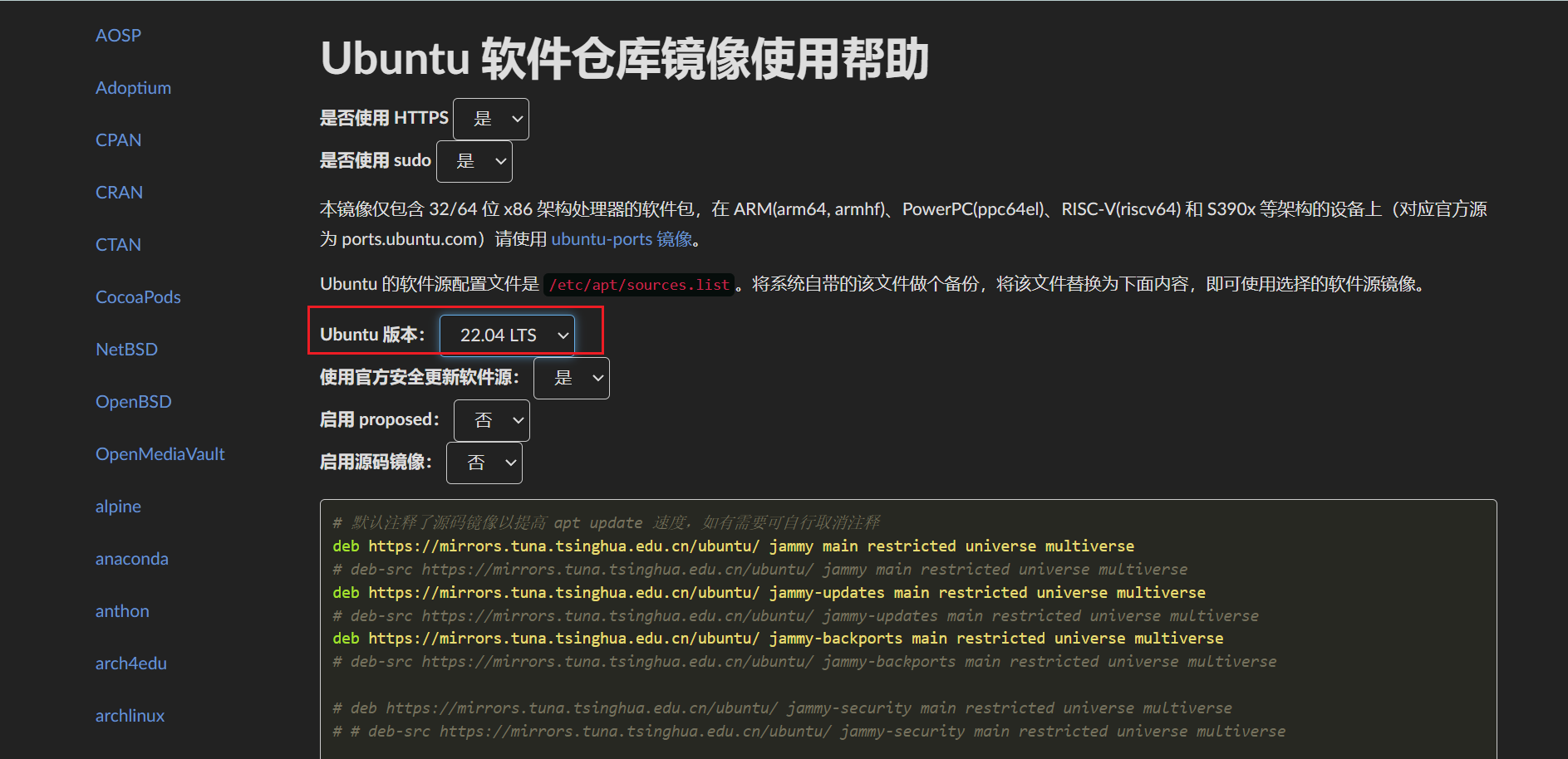The image size is (1568, 759).
Task: Select arch4edu in the sidebar
Action: coord(130,664)
